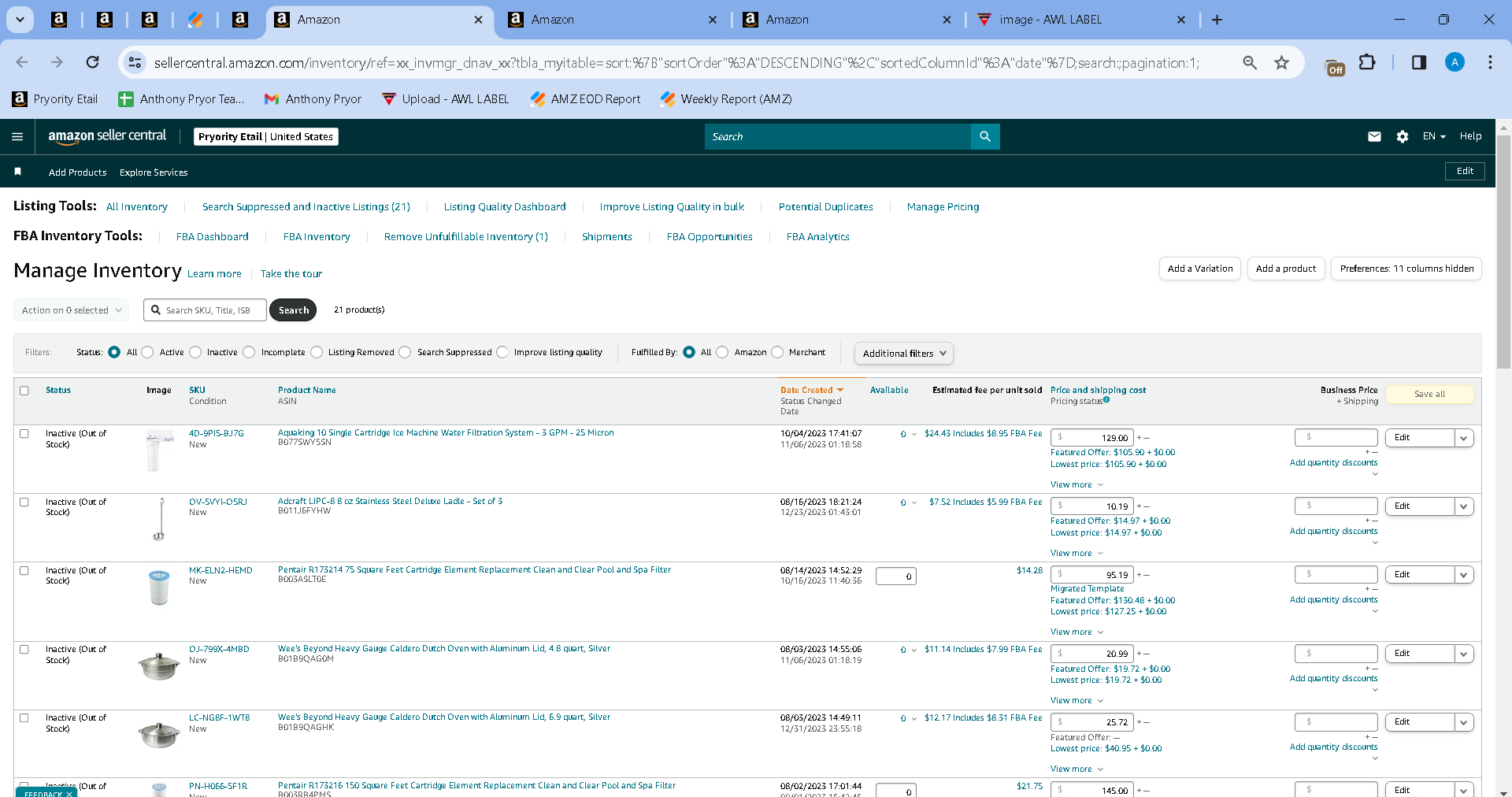Click the bookmark flag icon beside Add Products
1512x797 pixels.
point(17,172)
